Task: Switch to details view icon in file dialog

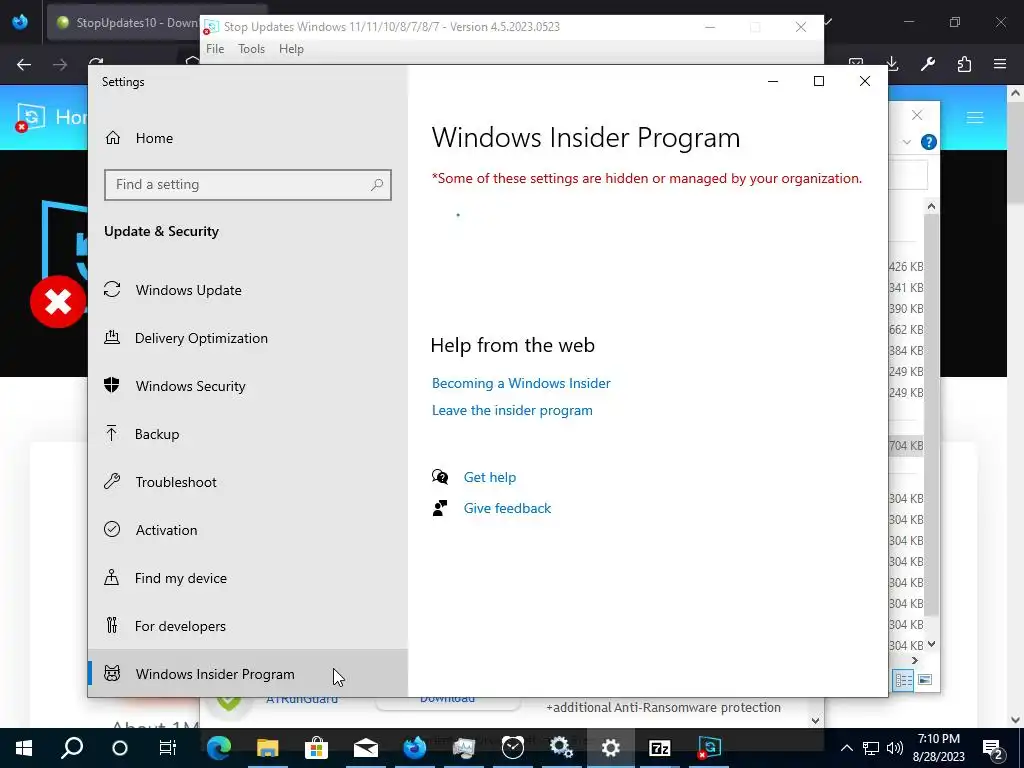Action: [904, 680]
